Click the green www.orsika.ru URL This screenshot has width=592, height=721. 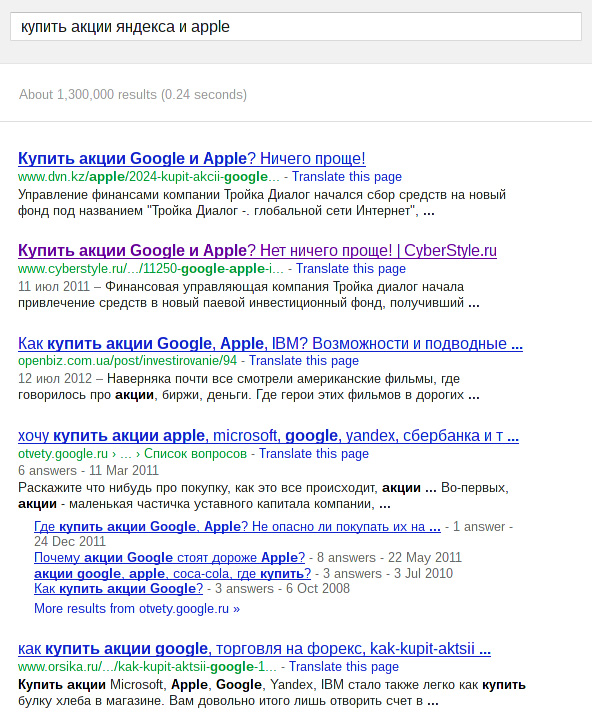click(147, 667)
